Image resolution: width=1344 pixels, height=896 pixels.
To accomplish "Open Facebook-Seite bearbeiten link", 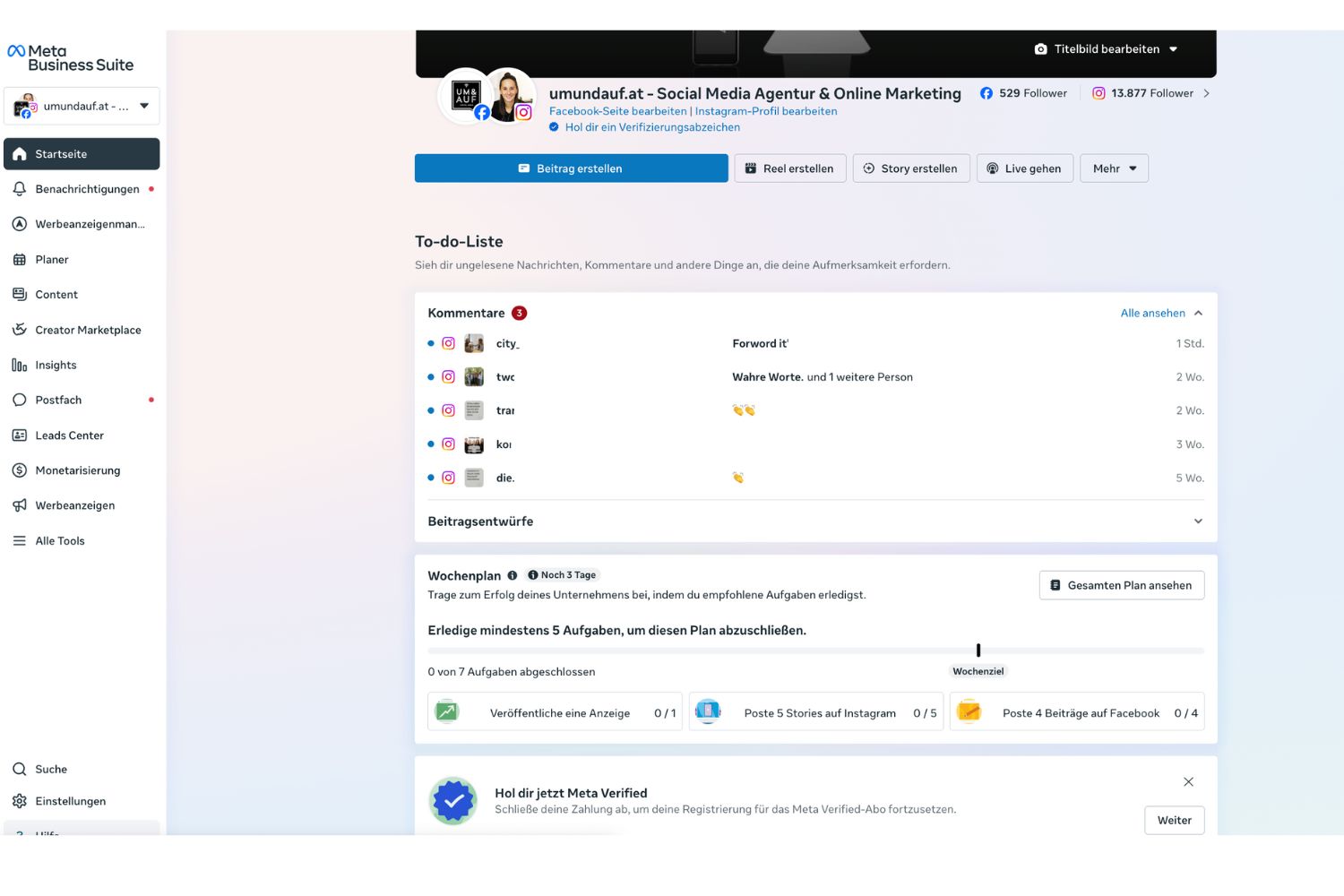I will point(618,111).
